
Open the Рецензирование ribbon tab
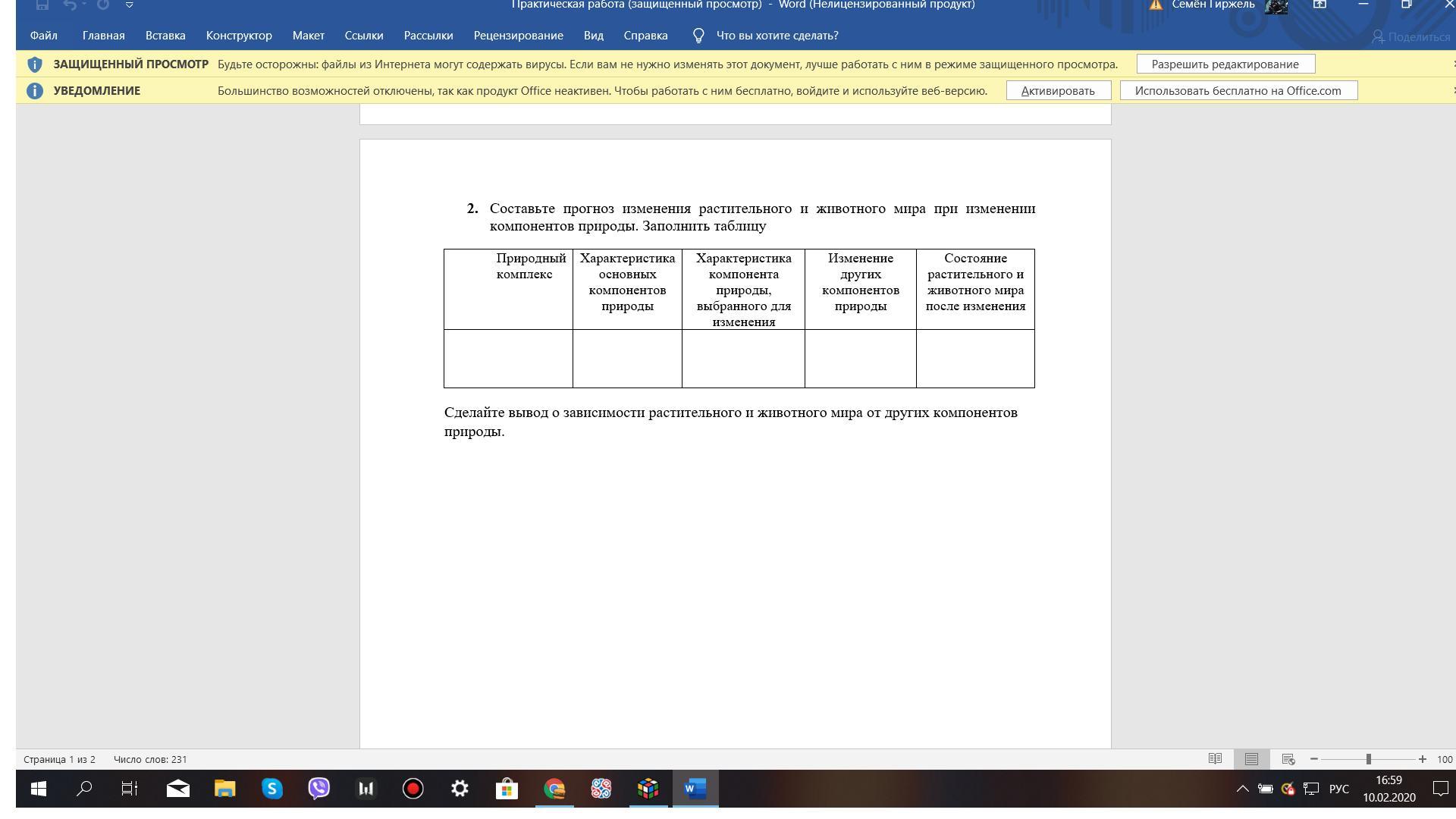tap(519, 36)
